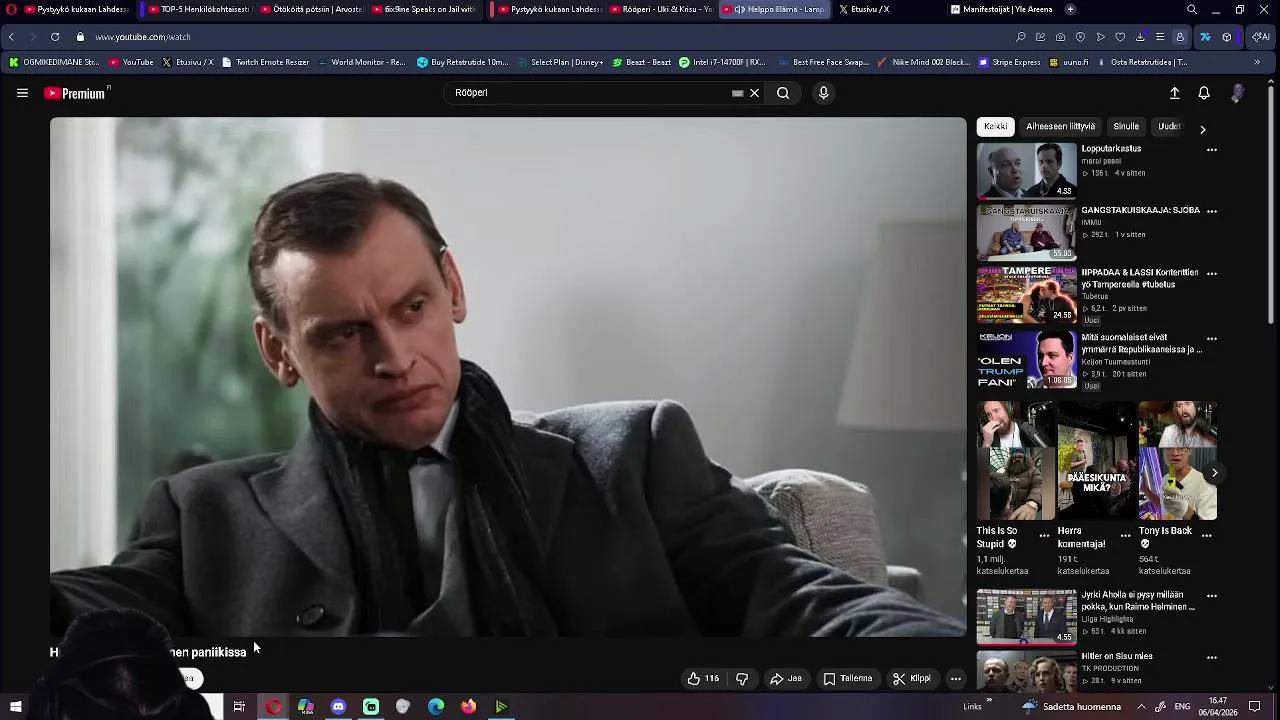Image resolution: width=1280 pixels, height=720 pixels.
Task: Click the main video player
Action: click(508, 376)
